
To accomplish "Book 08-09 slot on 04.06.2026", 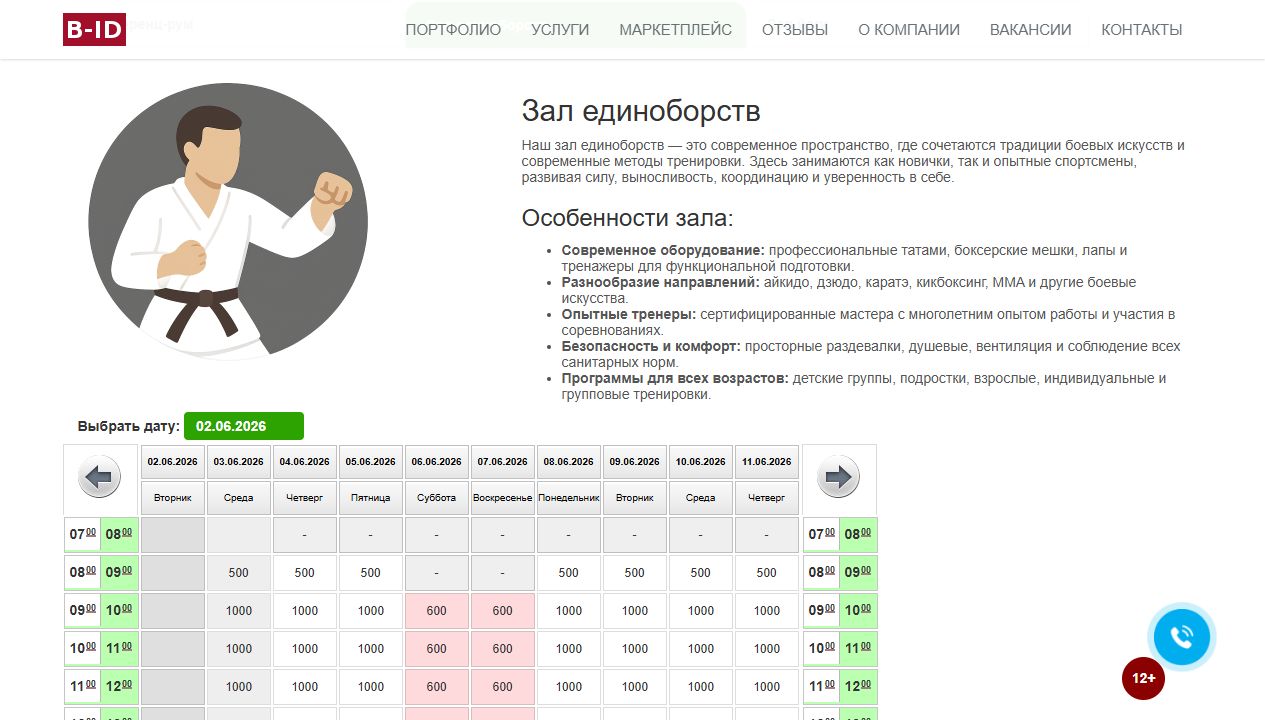I will pyautogui.click(x=305, y=573).
